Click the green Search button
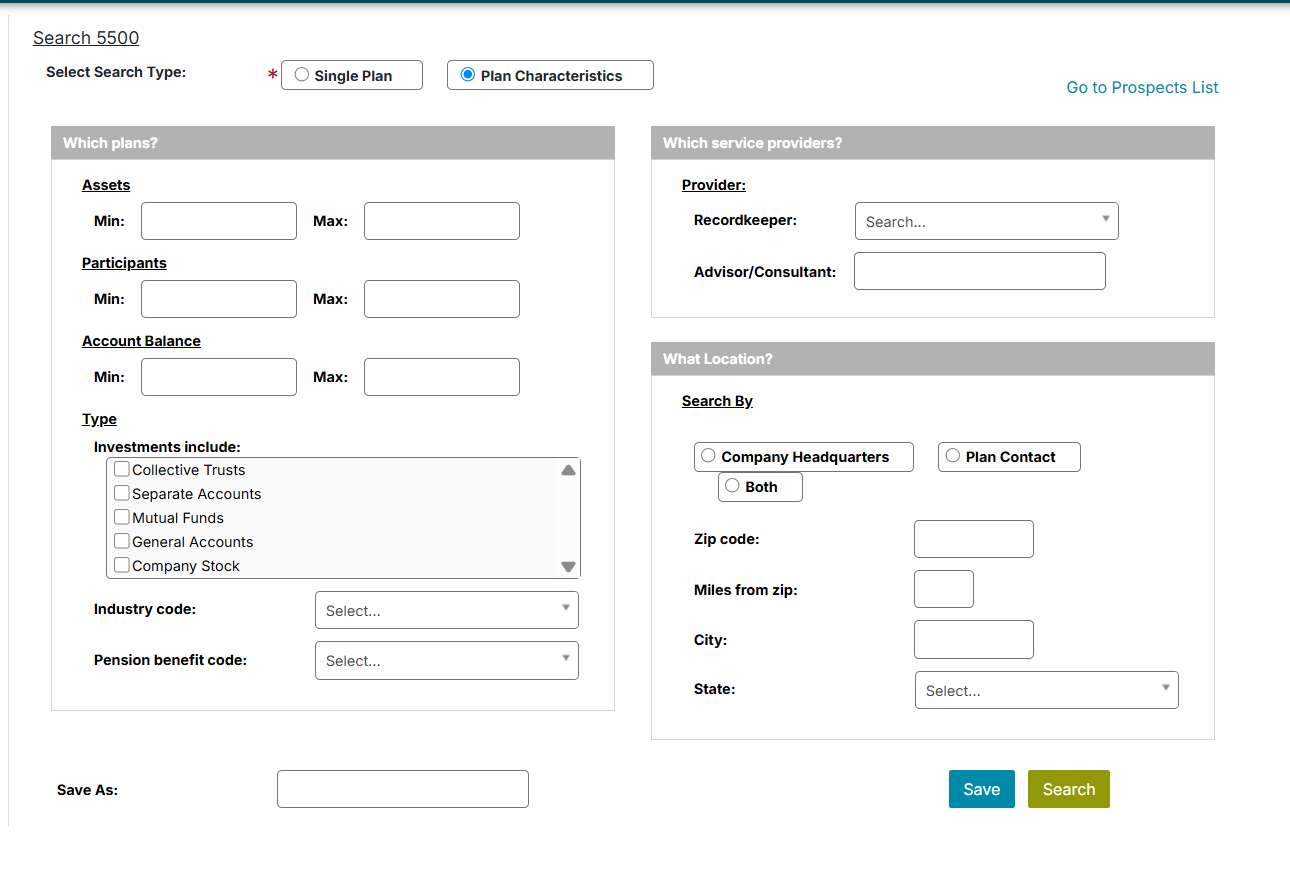The height and width of the screenshot is (884, 1290). [1068, 789]
